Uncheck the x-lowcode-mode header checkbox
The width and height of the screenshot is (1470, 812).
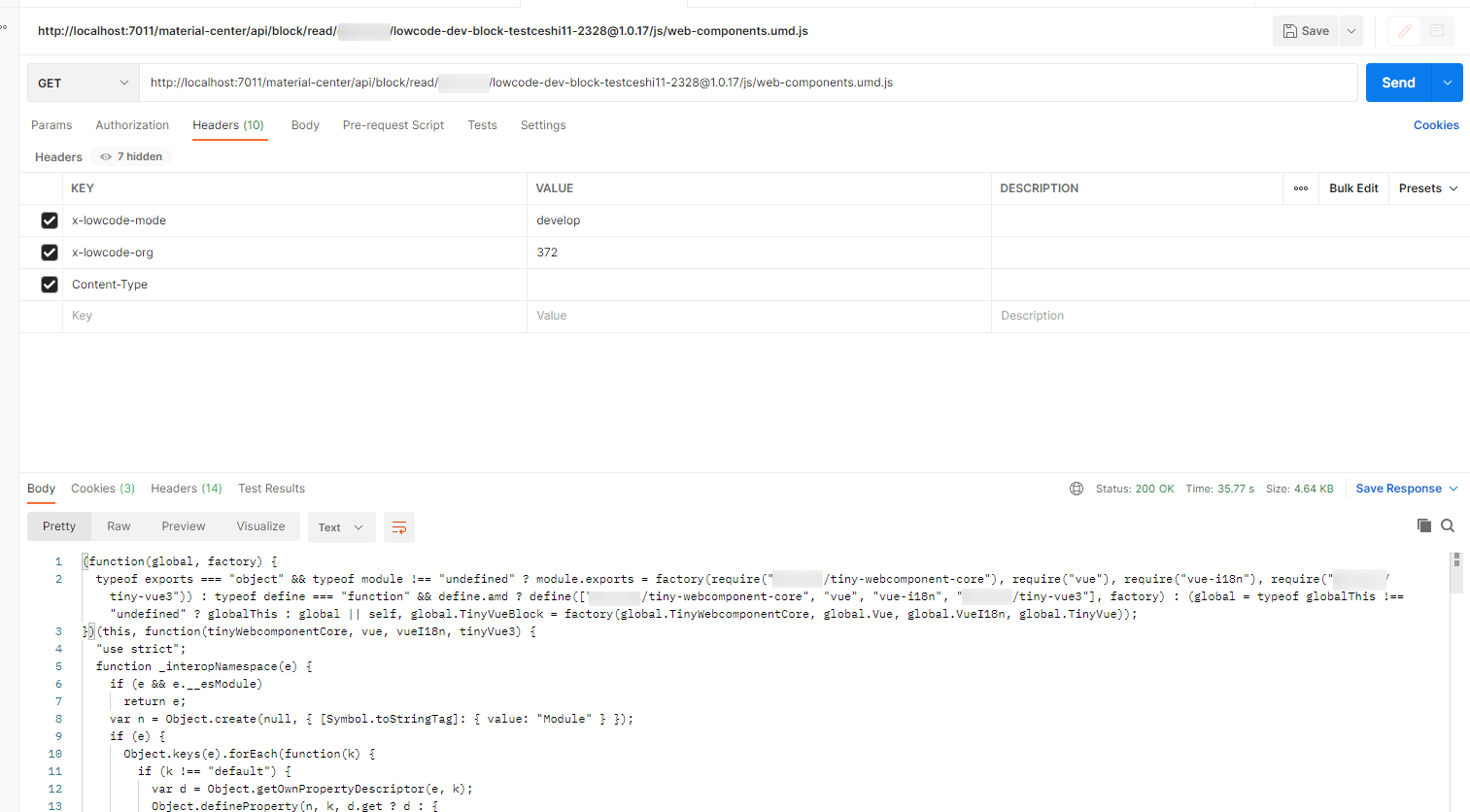[50, 220]
